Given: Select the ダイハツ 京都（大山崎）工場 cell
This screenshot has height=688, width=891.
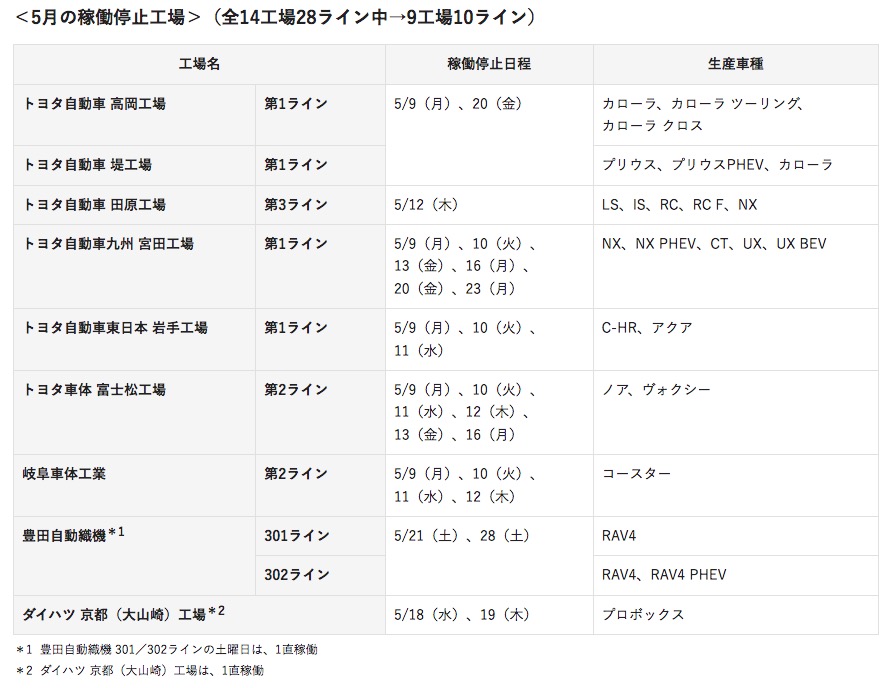Looking at the screenshot, I should tap(199, 615).
